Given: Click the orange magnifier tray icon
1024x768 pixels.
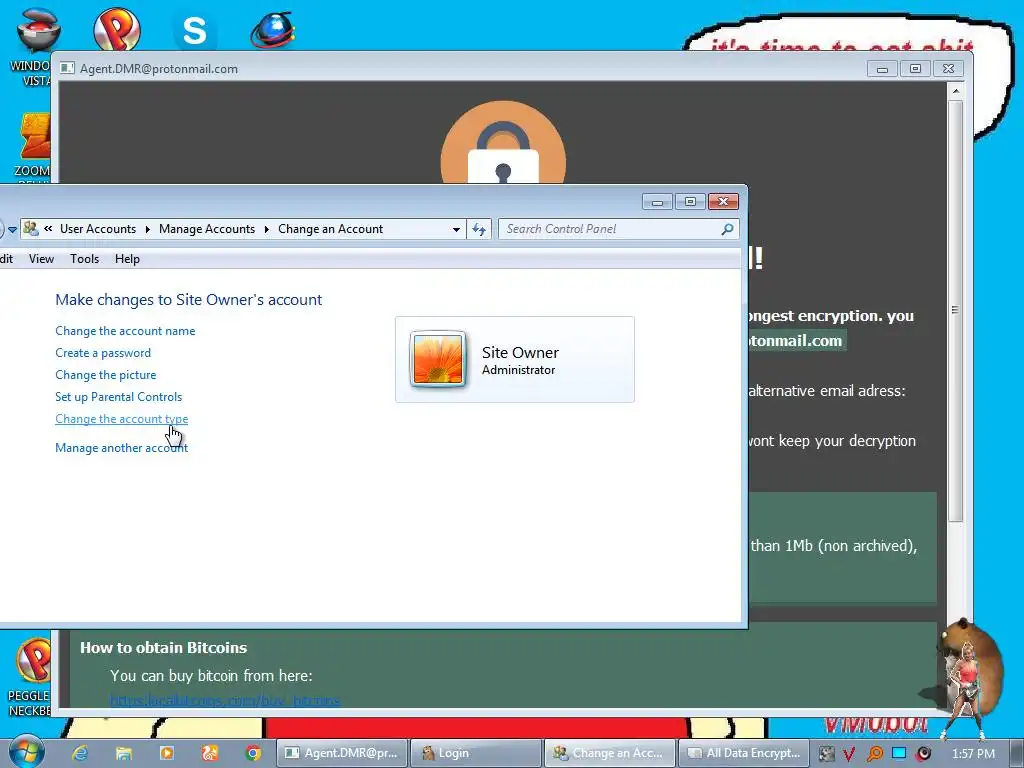Looking at the screenshot, I should click(x=874, y=754).
